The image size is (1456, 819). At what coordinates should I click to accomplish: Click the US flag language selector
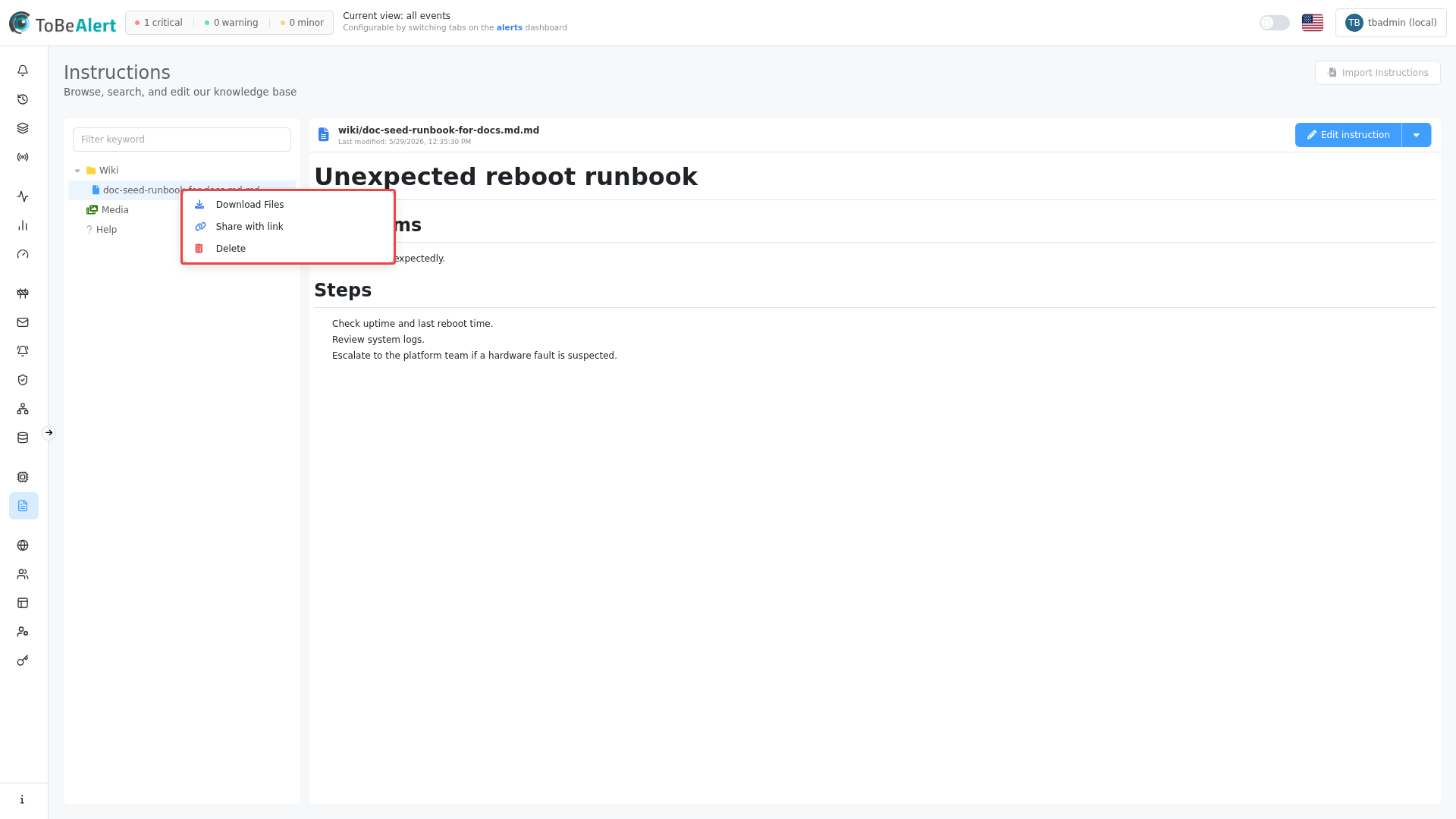click(x=1313, y=23)
